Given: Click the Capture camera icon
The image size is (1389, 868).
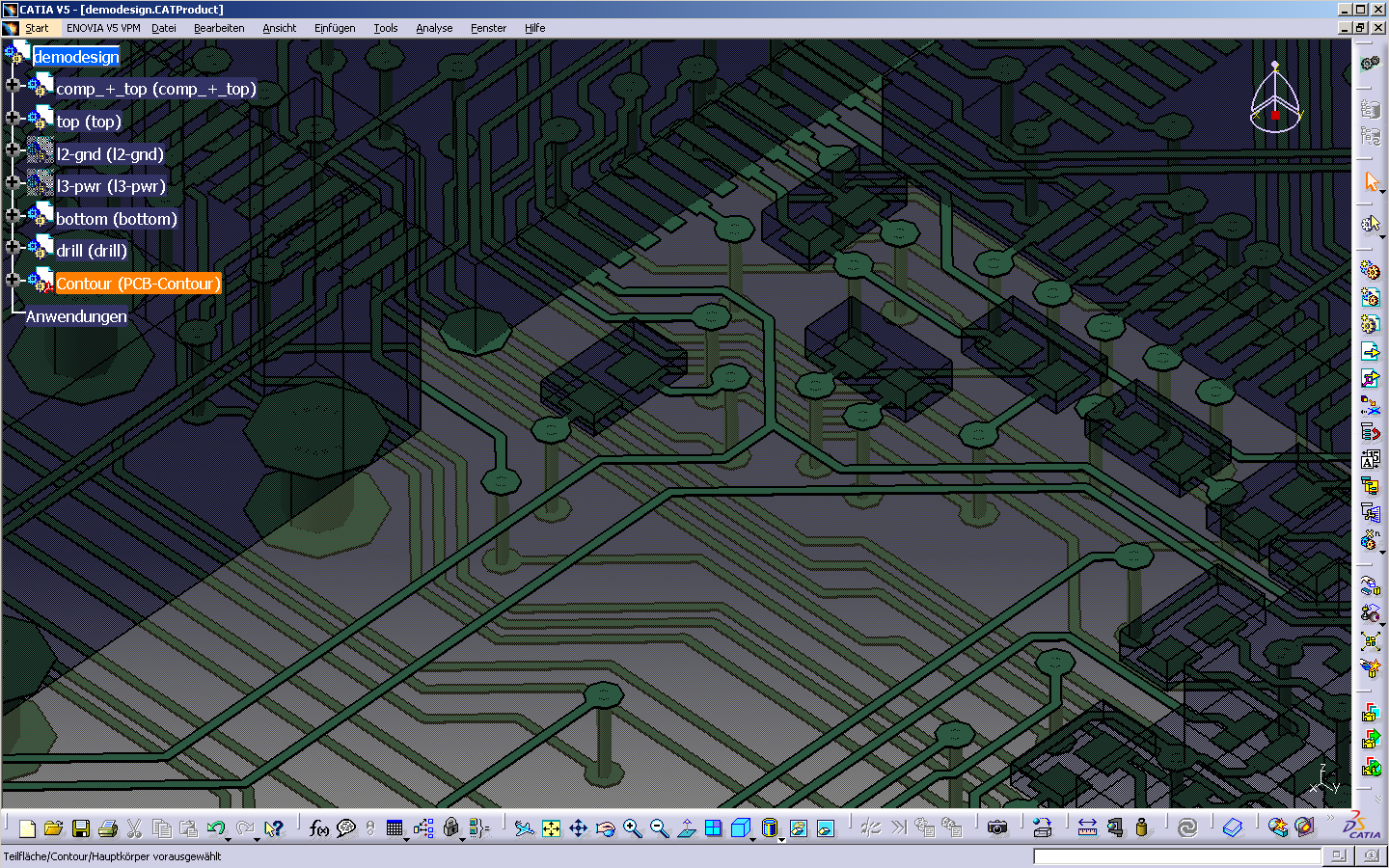Looking at the screenshot, I should coord(997,827).
